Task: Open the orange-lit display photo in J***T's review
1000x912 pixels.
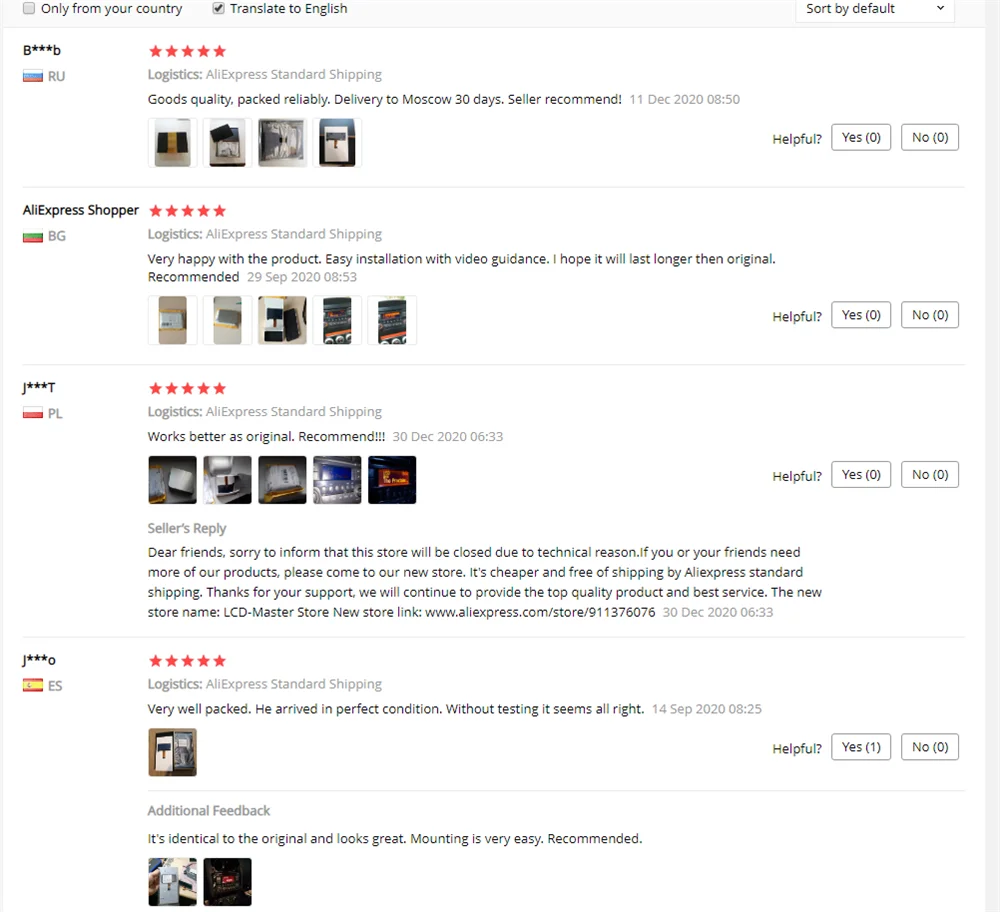Action: click(392, 480)
